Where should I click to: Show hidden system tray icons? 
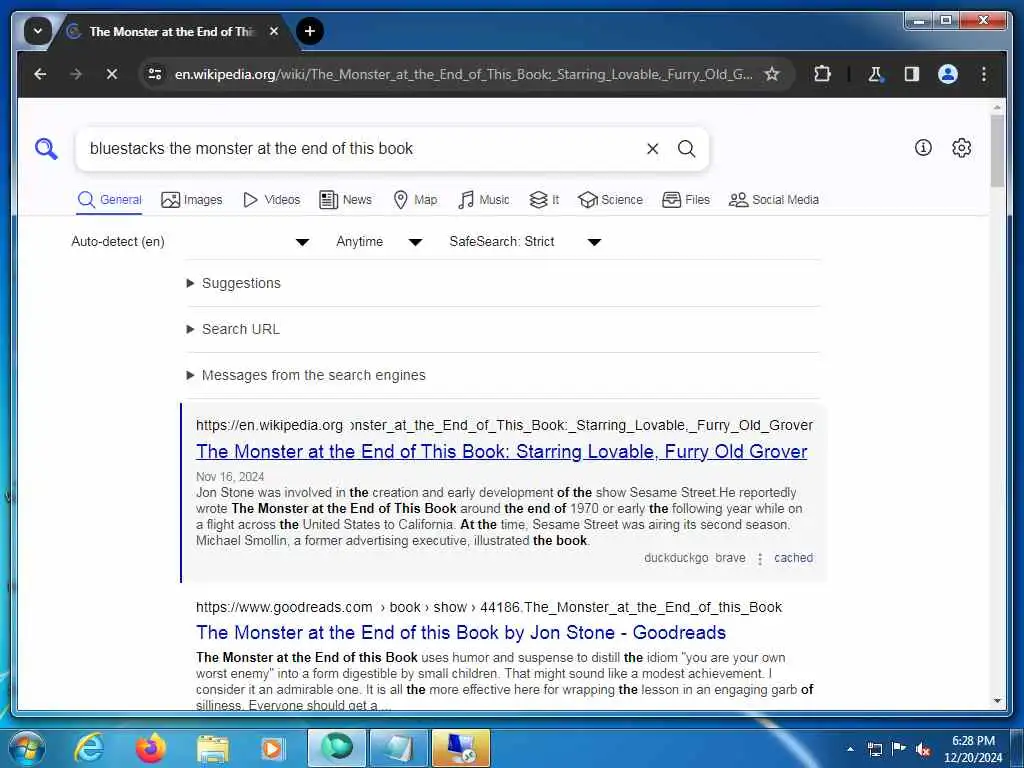(x=850, y=749)
